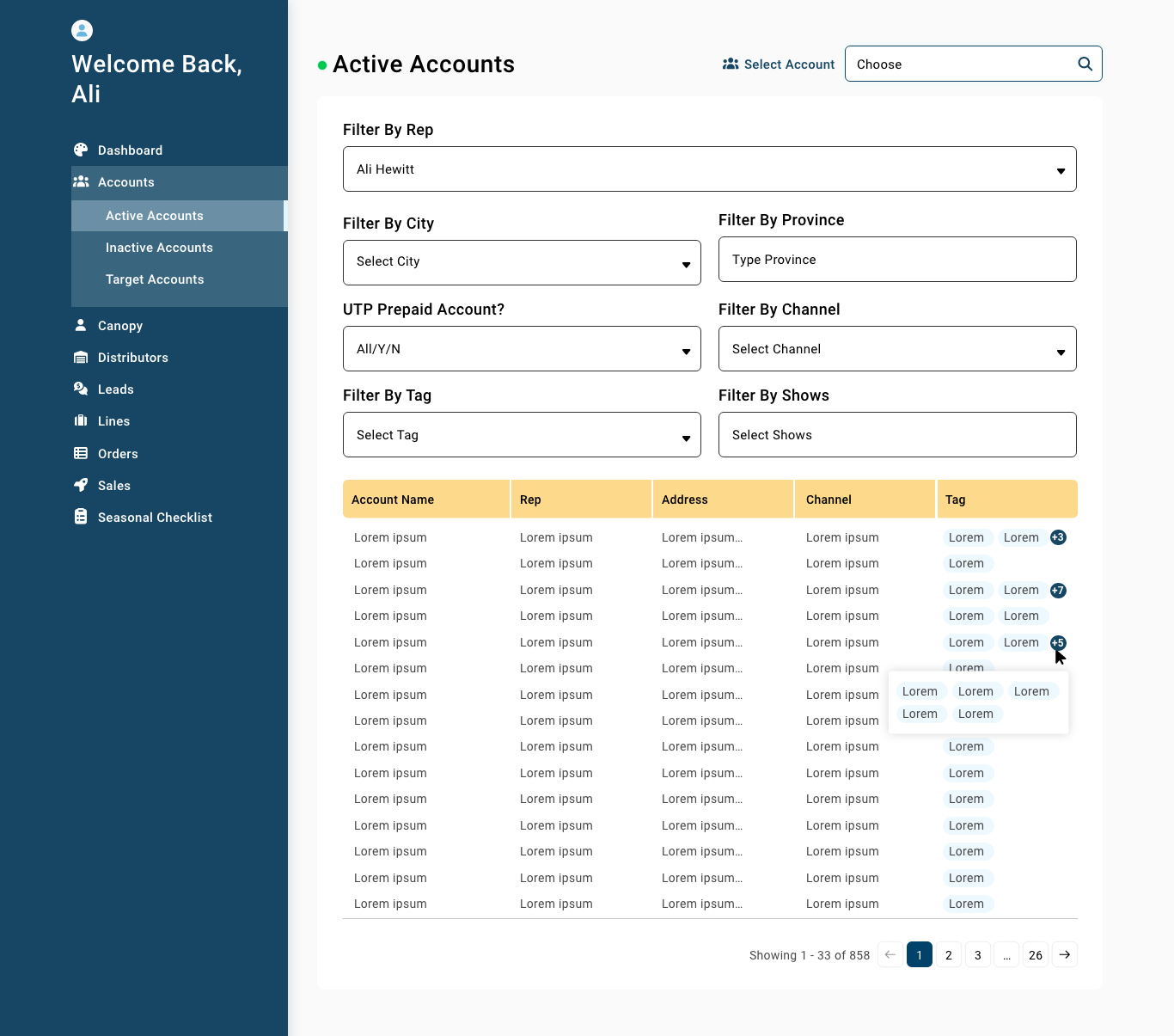This screenshot has width=1174, height=1036.
Task: Click the user avatar icon
Action: 82,31
